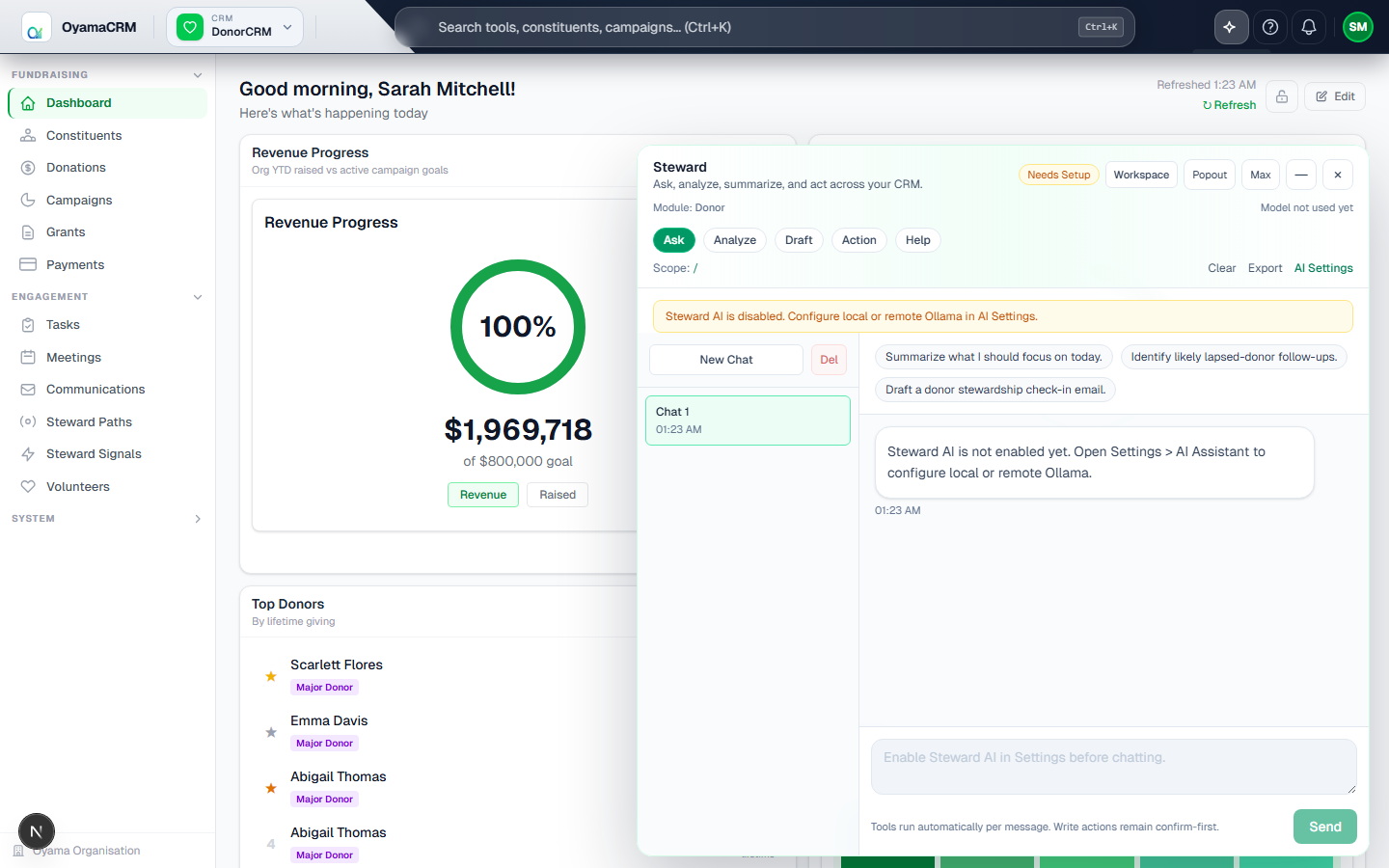Viewport: 1389px width, 868px height.
Task: Switch progress chart to Raised
Action: [x=558, y=495]
